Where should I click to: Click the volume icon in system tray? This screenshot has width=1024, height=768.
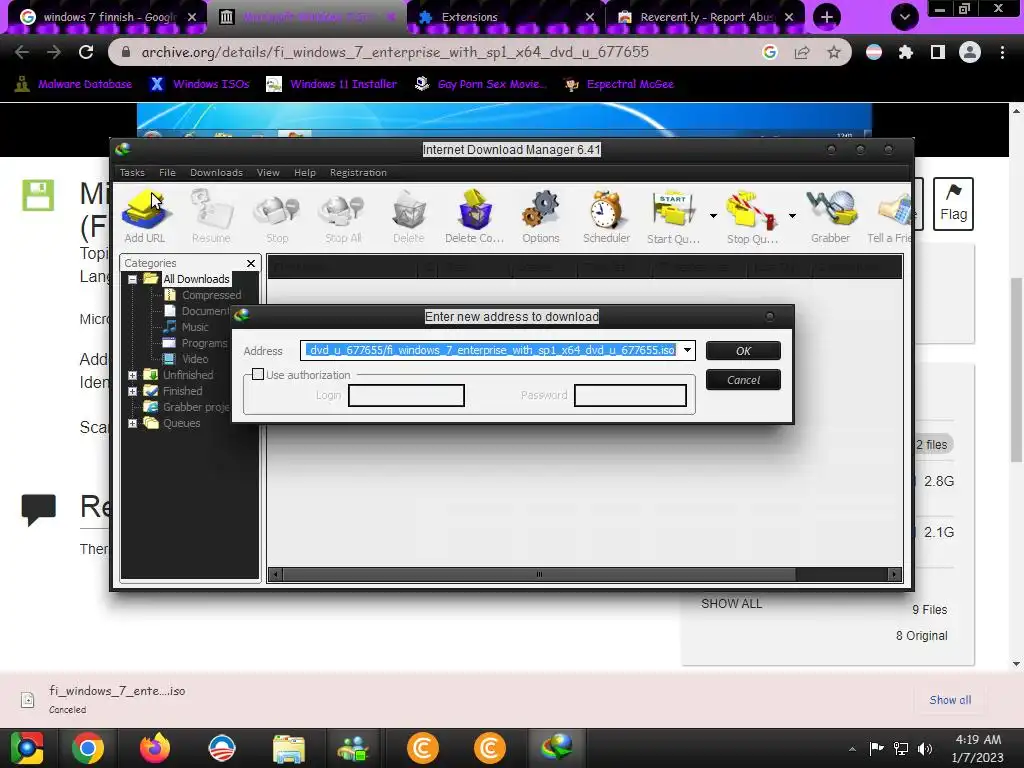click(925, 748)
